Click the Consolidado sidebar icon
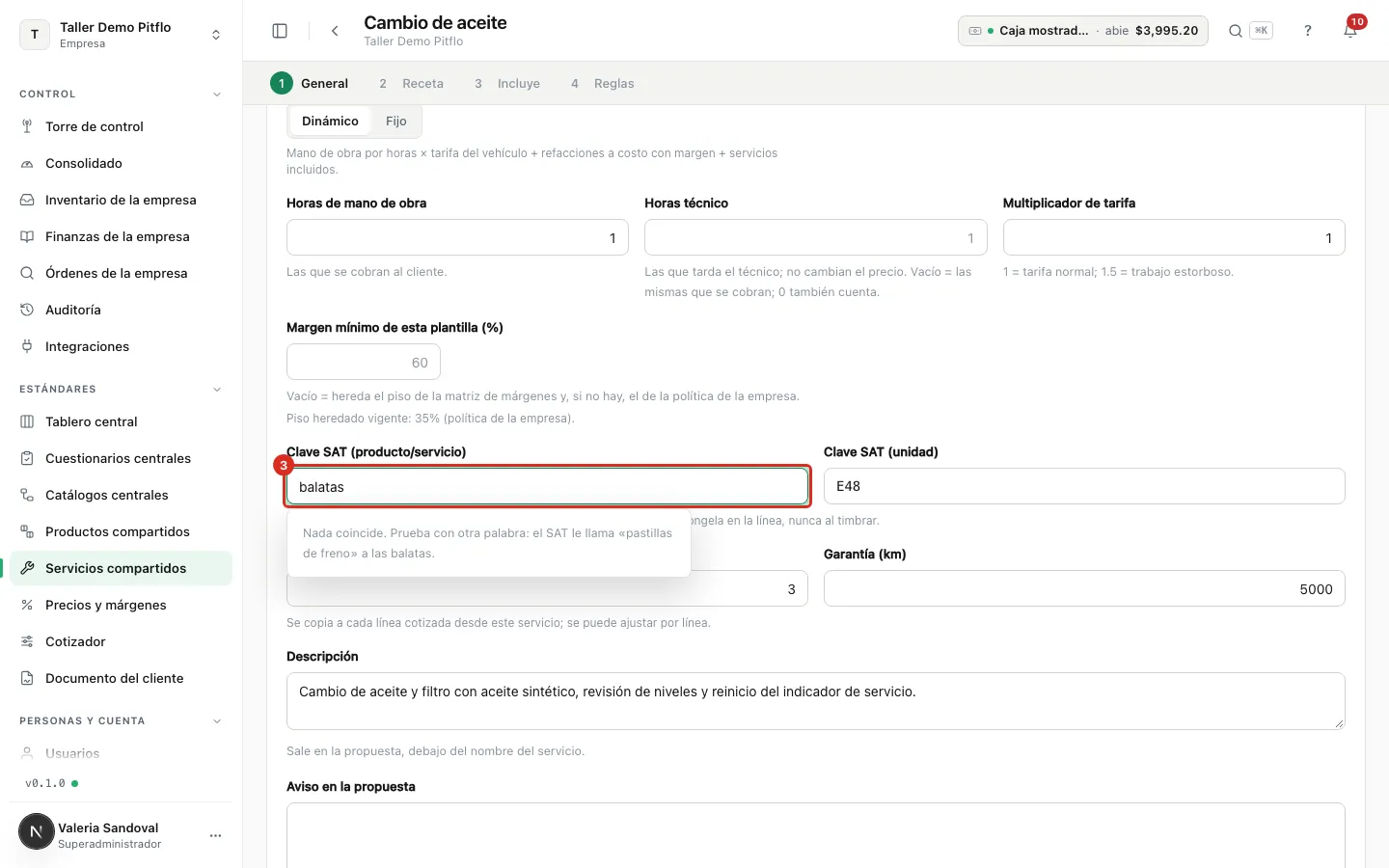Image resolution: width=1389 pixels, height=868 pixels. point(27,163)
